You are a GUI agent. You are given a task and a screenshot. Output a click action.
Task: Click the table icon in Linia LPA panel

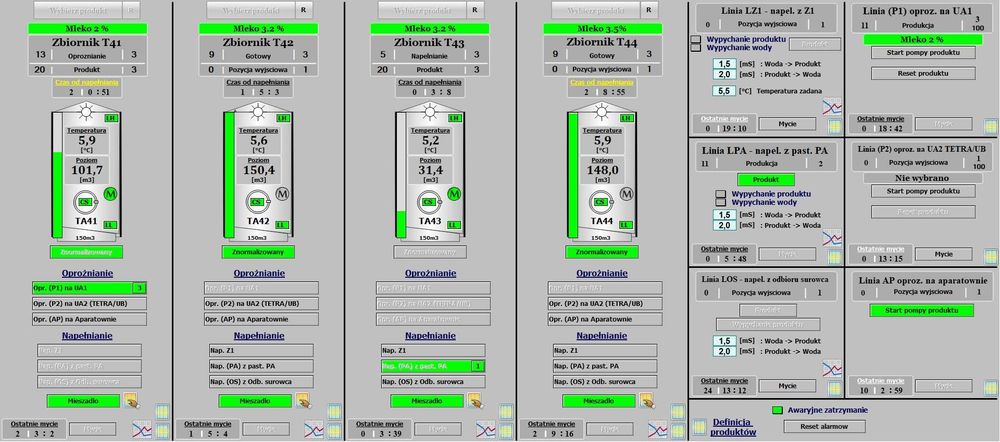tap(835, 258)
